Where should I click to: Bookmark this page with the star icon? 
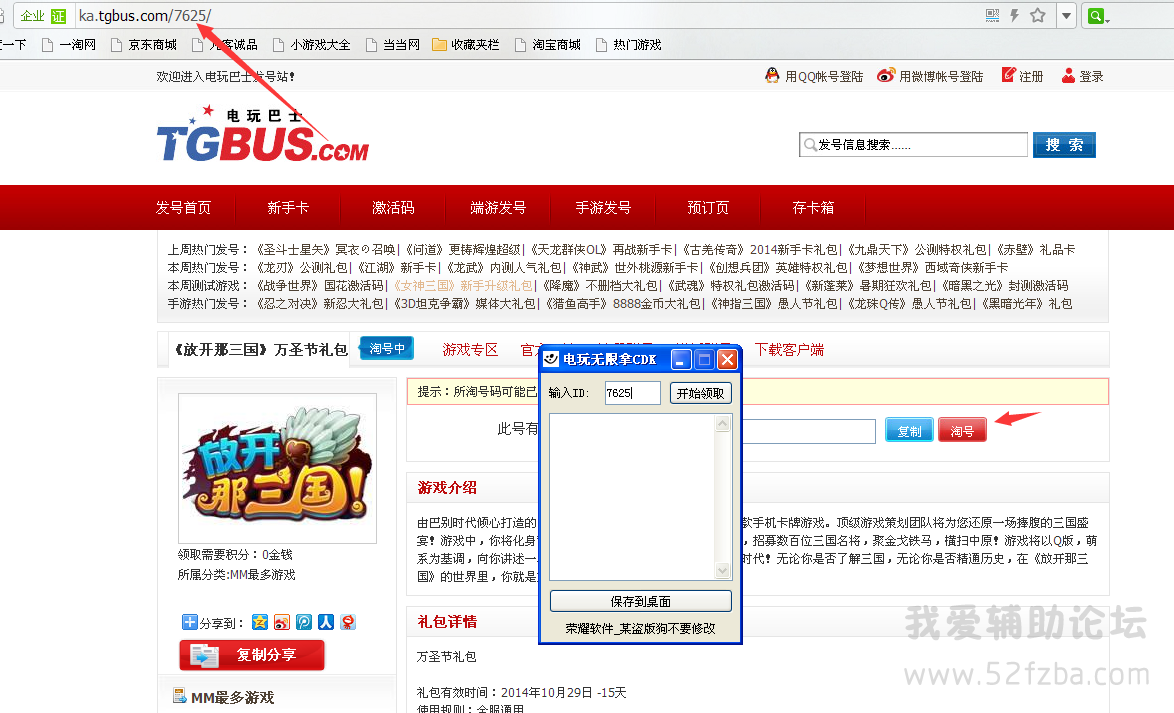coord(1038,15)
